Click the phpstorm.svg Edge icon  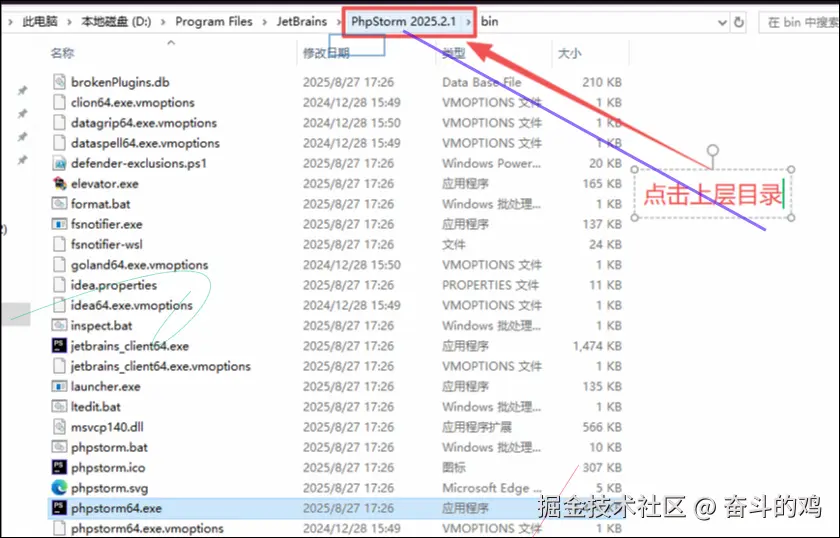click(59, 488)
